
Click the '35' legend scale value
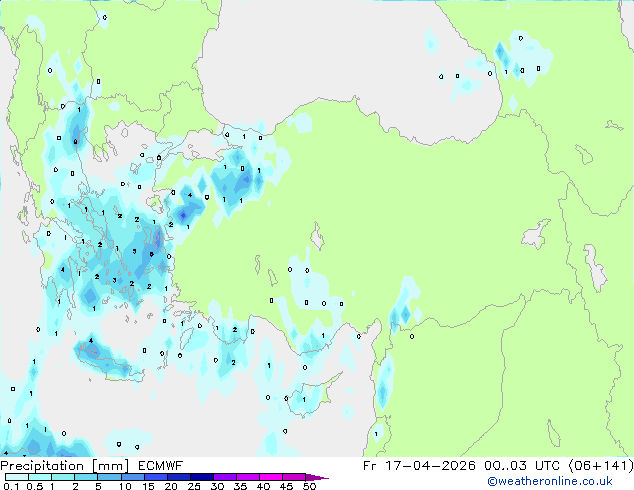coord(240,486)
